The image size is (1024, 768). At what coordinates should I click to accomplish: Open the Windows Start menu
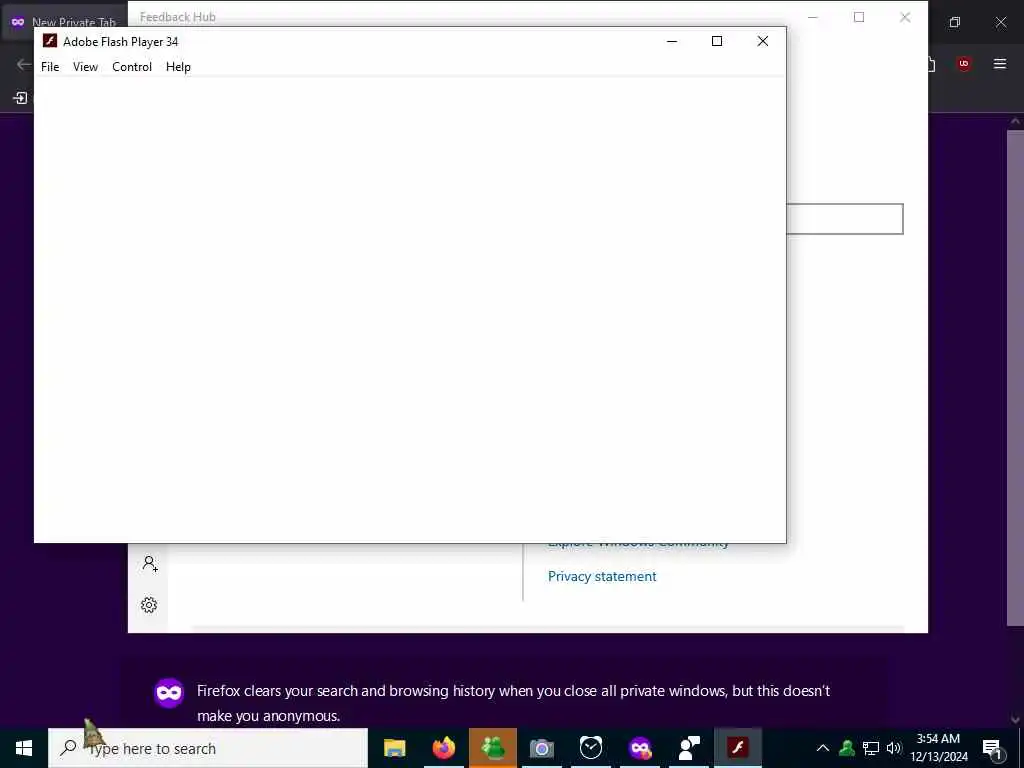coord(24,748)
